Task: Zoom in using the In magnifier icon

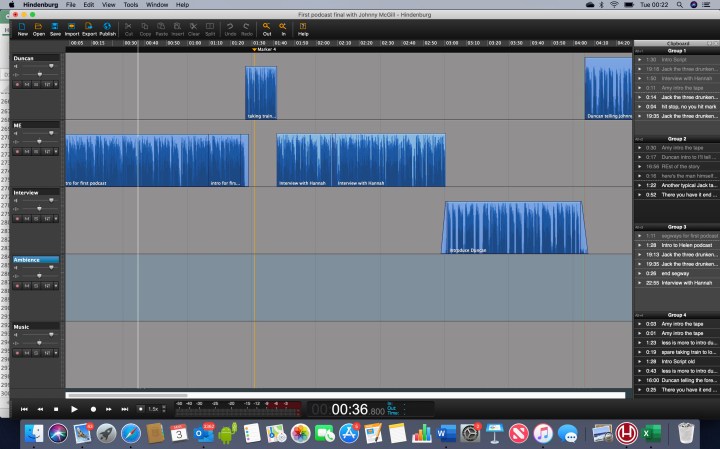Action: point(283,27)
